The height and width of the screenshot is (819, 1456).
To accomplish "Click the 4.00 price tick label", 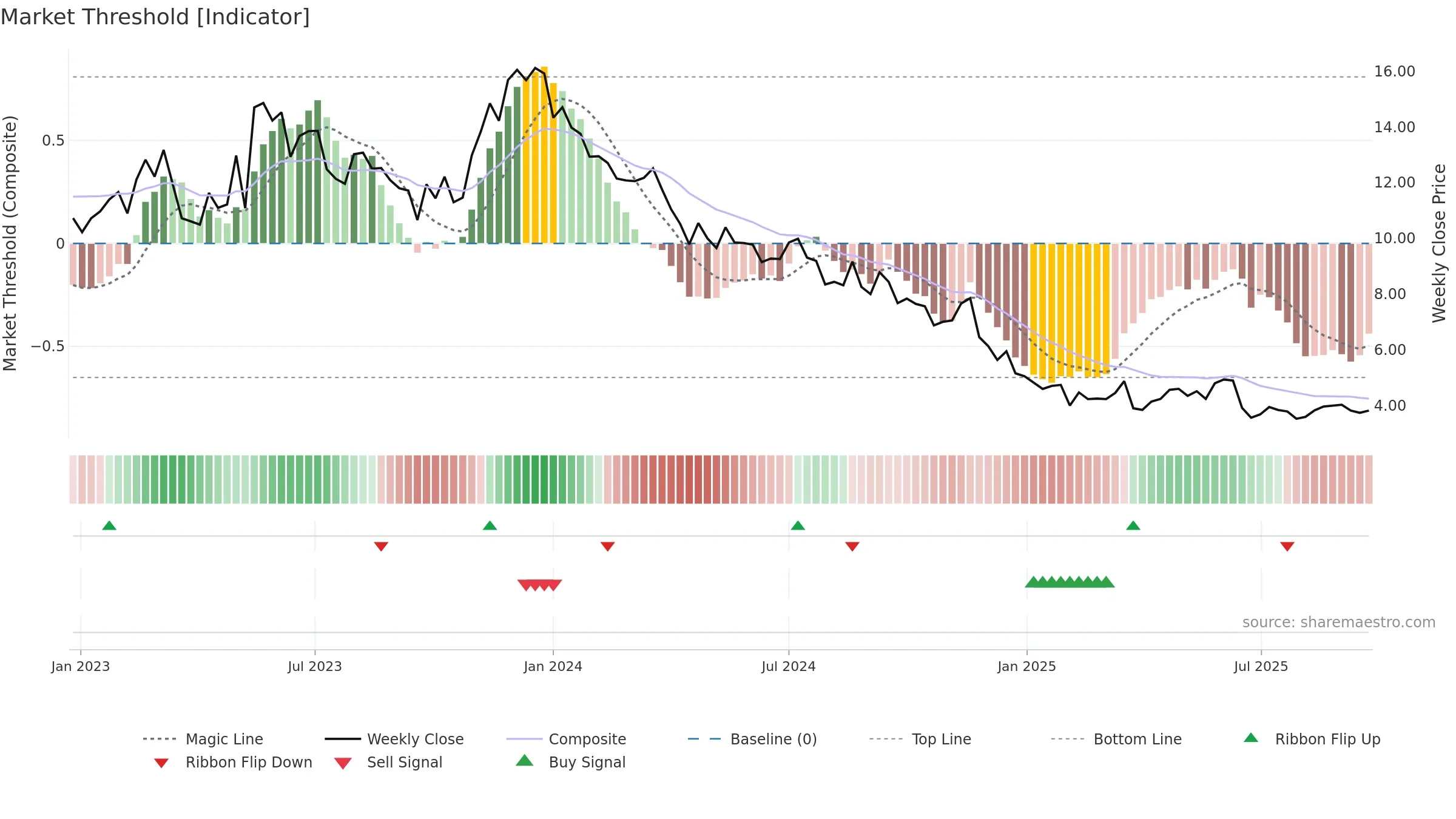I will point(1390,406).
